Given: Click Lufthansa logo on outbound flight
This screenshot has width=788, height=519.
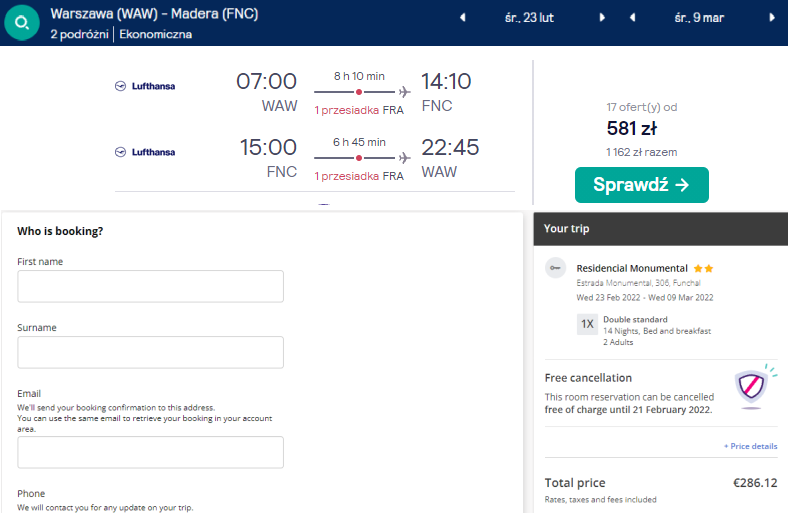Looking at the screenshot, I should (146, 86).
